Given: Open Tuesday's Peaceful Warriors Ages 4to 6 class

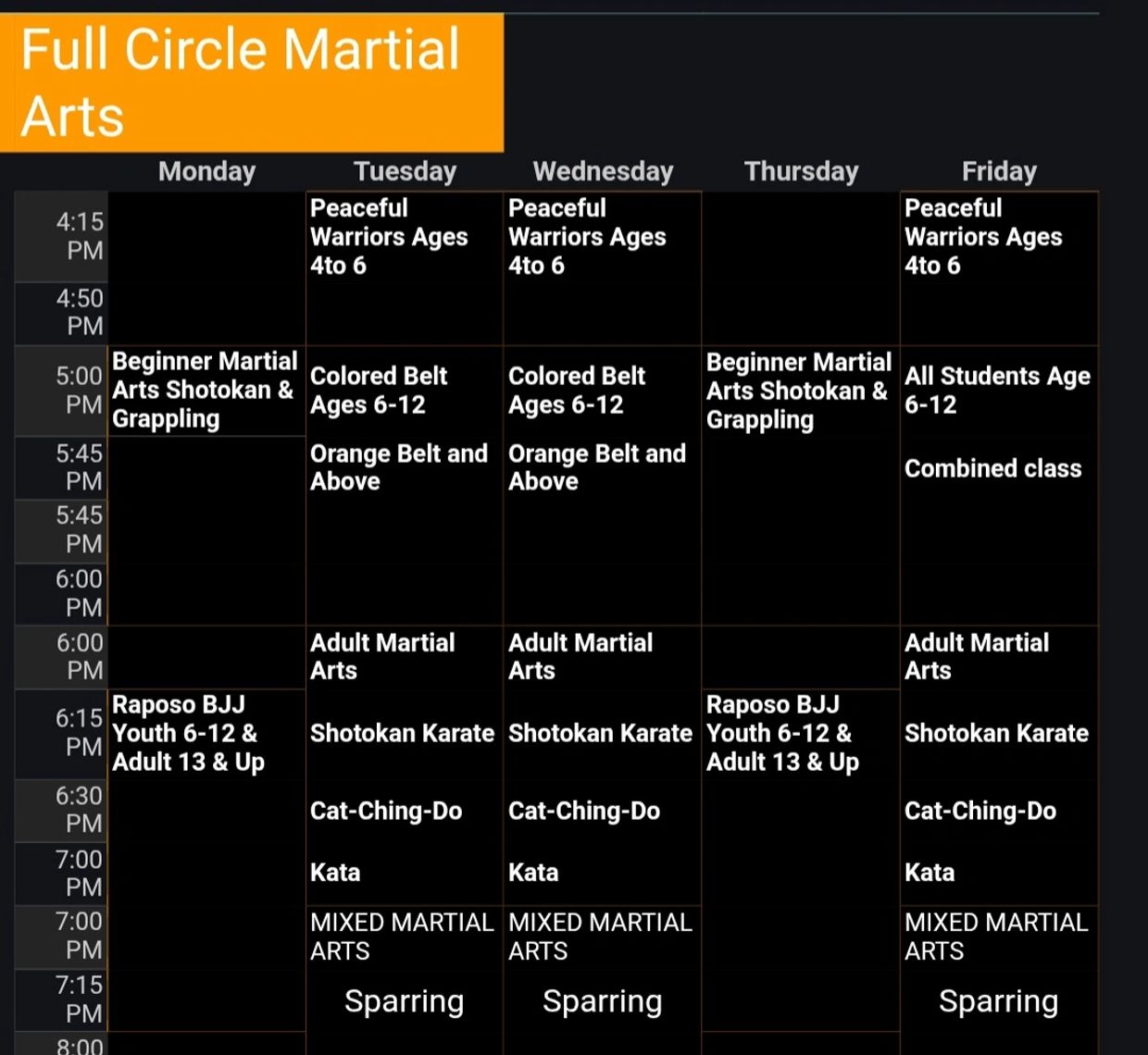Looking at the screenshot, I should tap(389, 237).
